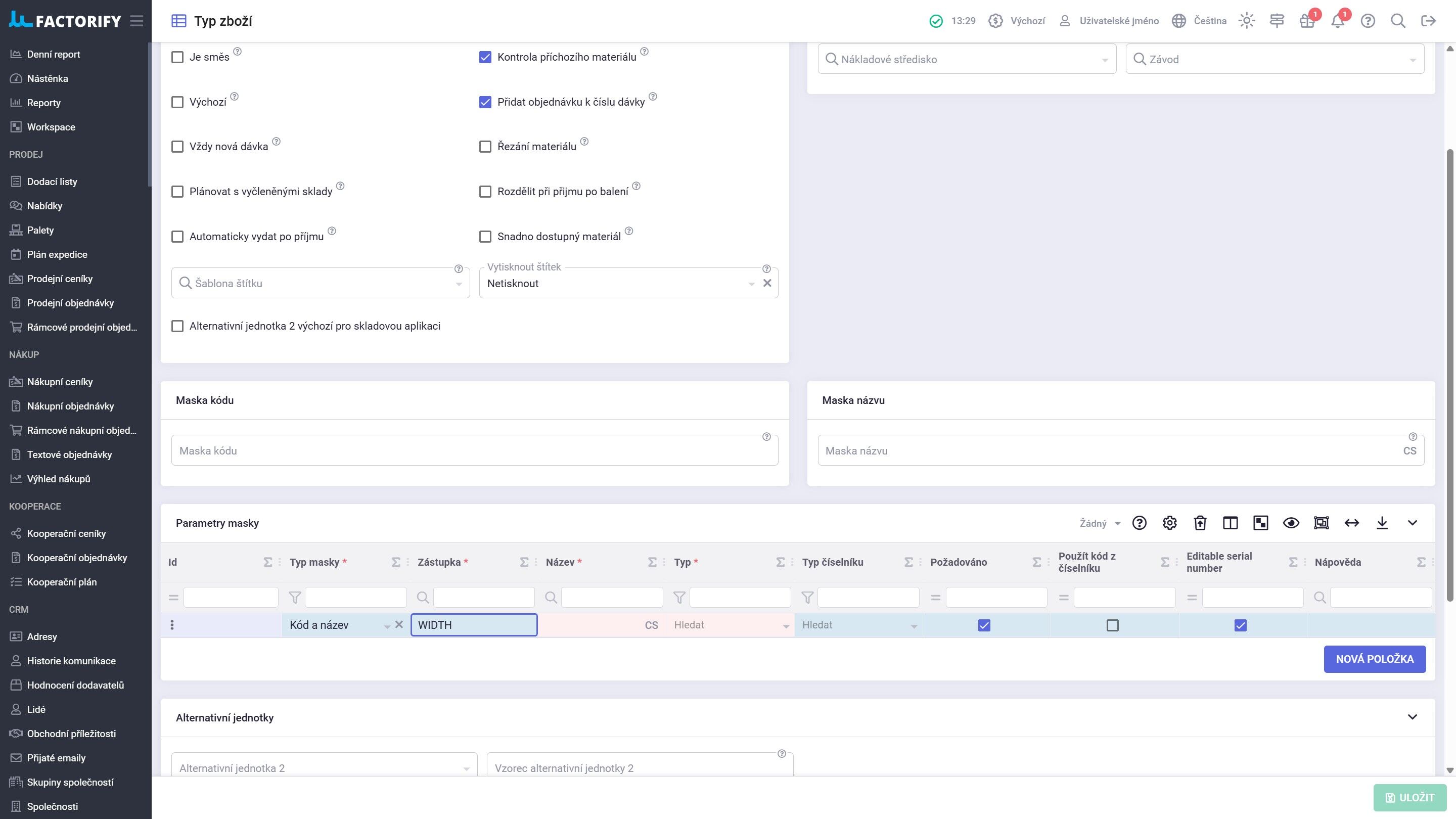Screen dimensions: 1456x819
Task: Enable the Je směs checkbox
Action: [177, 57]
